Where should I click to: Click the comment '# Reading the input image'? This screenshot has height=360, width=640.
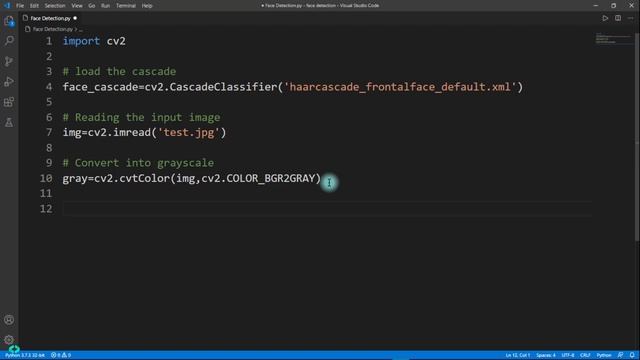click(x=141, y=117)
